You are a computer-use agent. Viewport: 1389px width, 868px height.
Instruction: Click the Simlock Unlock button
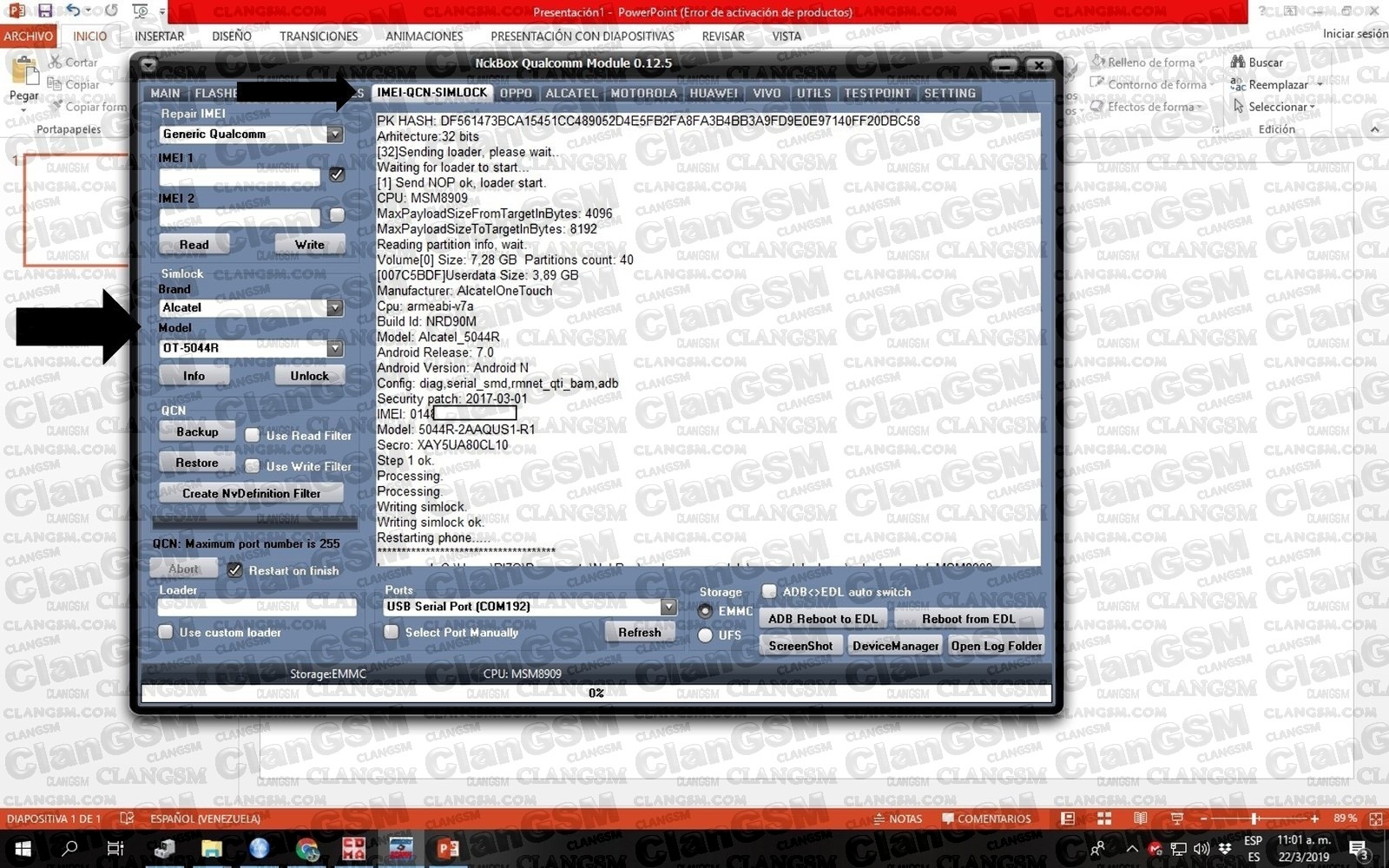point(310,376)
